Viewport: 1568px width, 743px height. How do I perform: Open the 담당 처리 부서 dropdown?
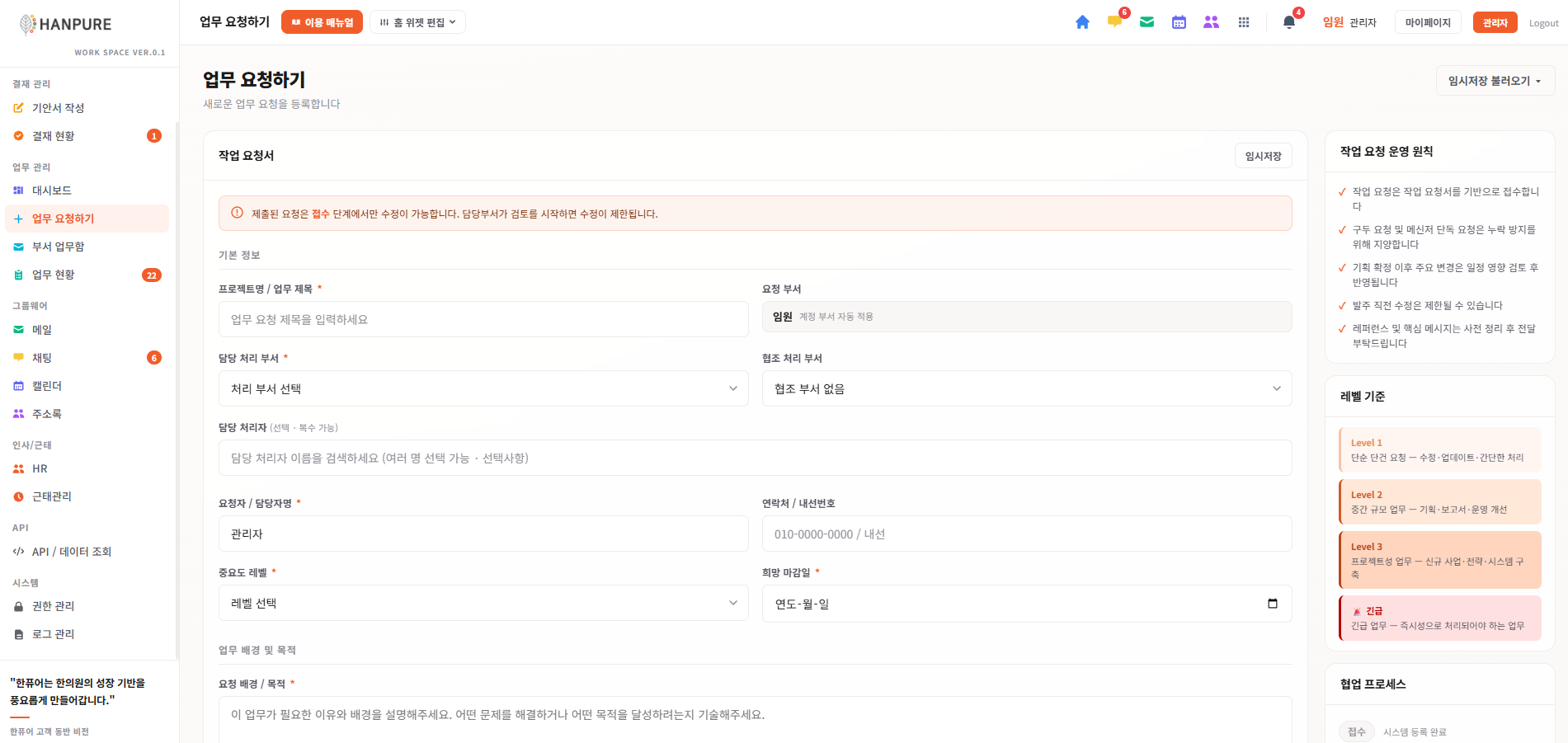coord(483,388)
